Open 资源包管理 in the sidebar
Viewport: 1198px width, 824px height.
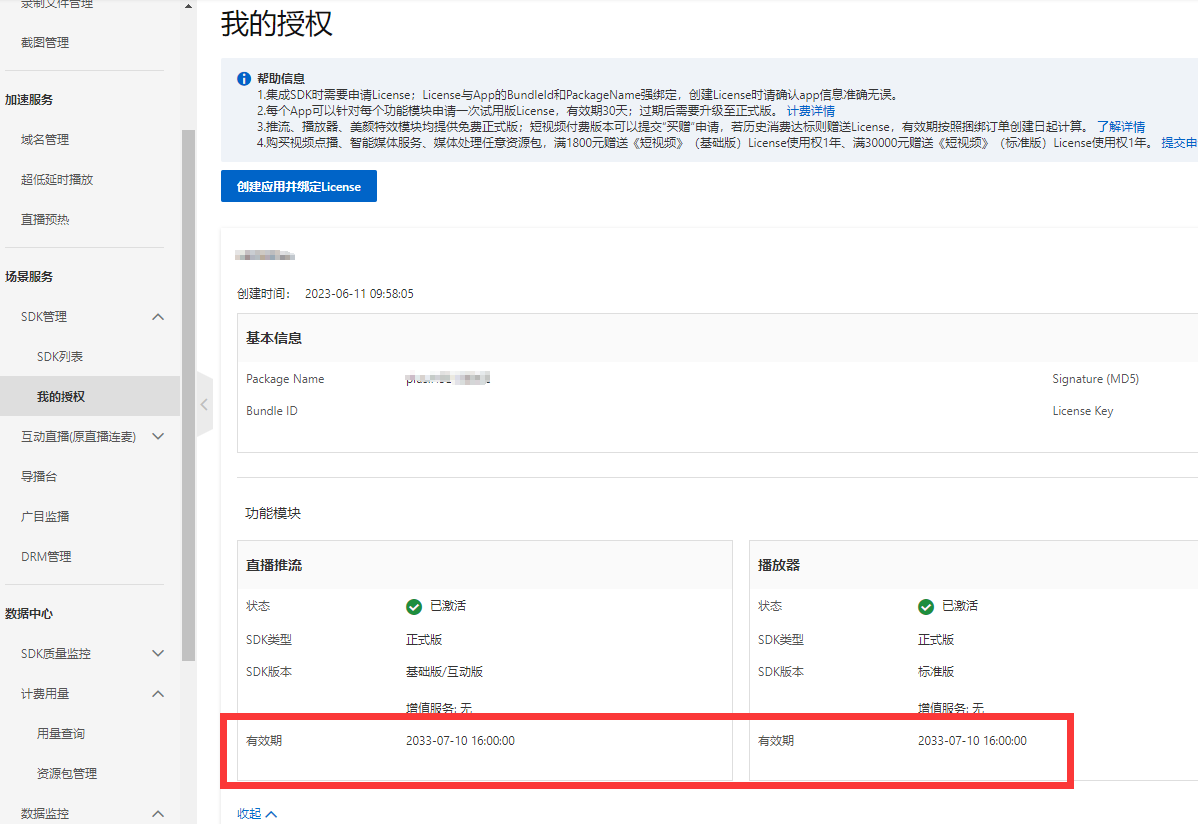pyautogui.click(x=67, y=774)
